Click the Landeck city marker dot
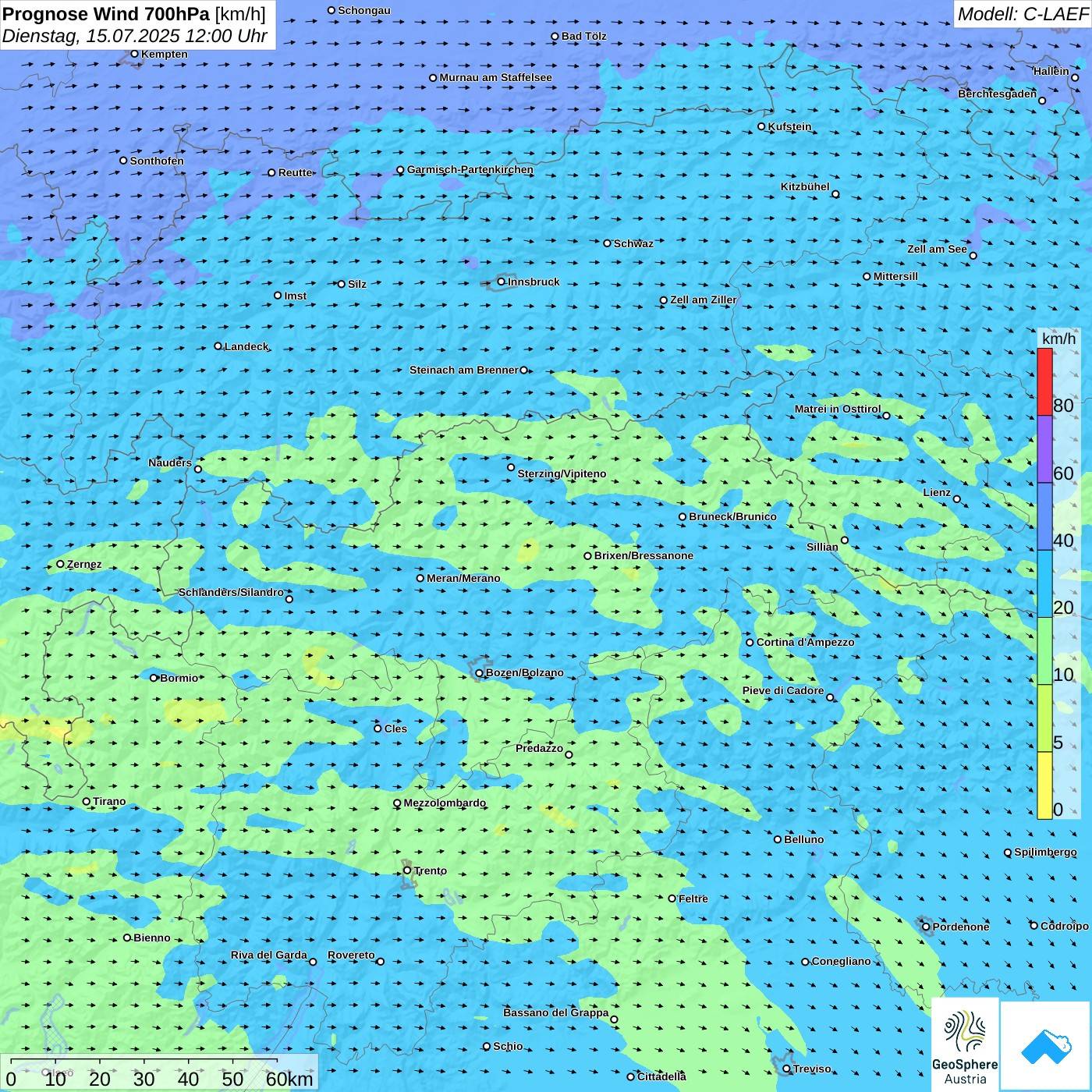Screen dimensions: 1092x1092 pyautogui.click(x=218, y=346)
